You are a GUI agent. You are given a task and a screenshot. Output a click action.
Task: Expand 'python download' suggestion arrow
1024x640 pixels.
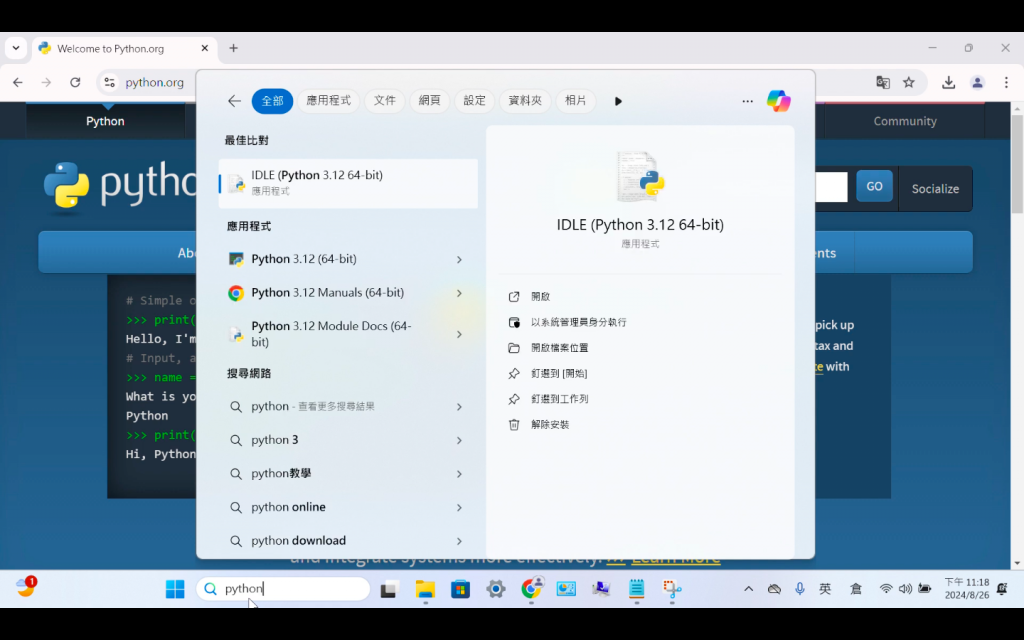(459, 541)
